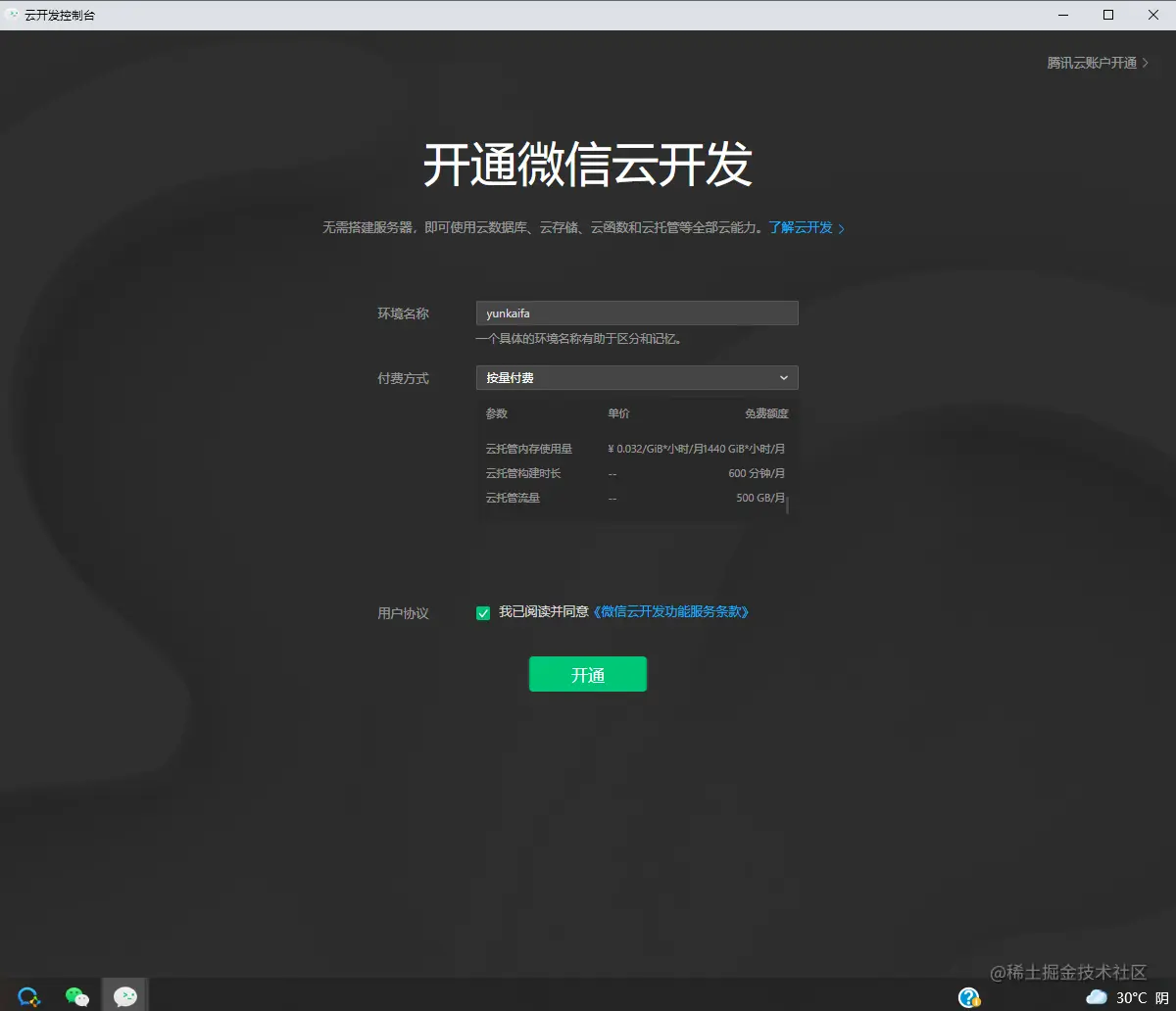Open the 了解云开发 link

pos(800,227)
